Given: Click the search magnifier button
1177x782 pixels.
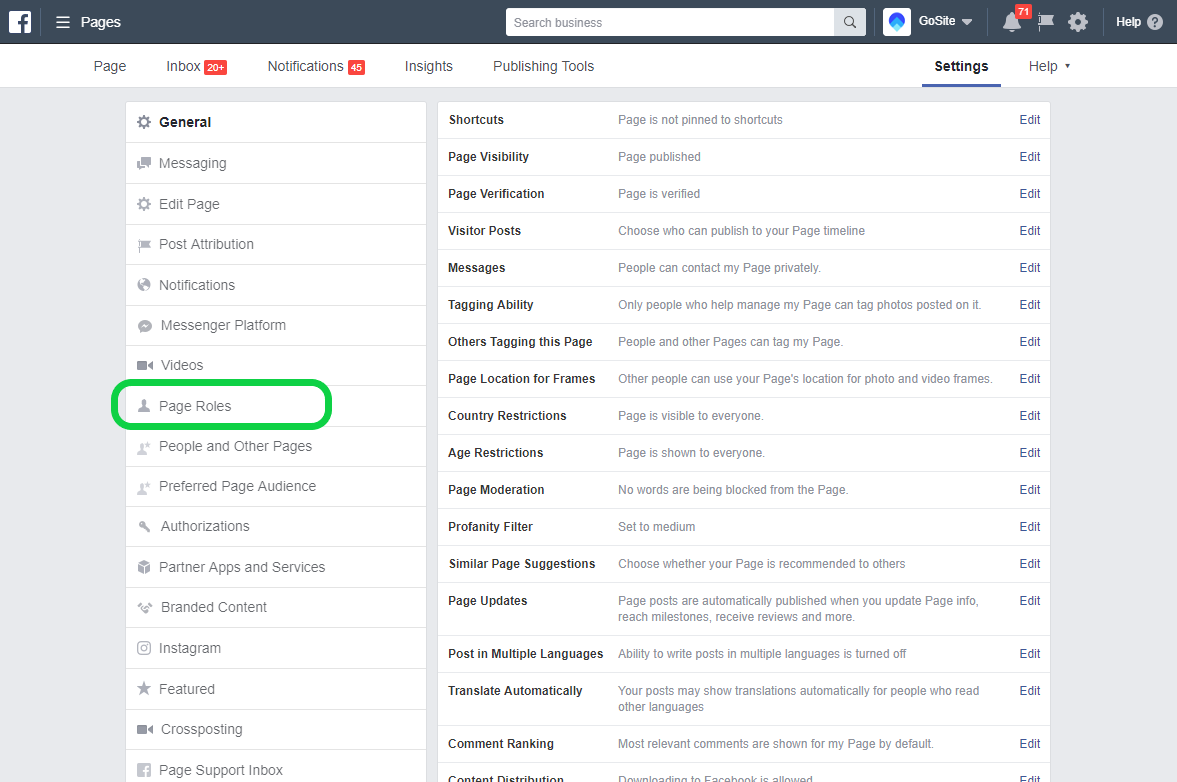Looking at the screenshot, I should tap(850, 23).
